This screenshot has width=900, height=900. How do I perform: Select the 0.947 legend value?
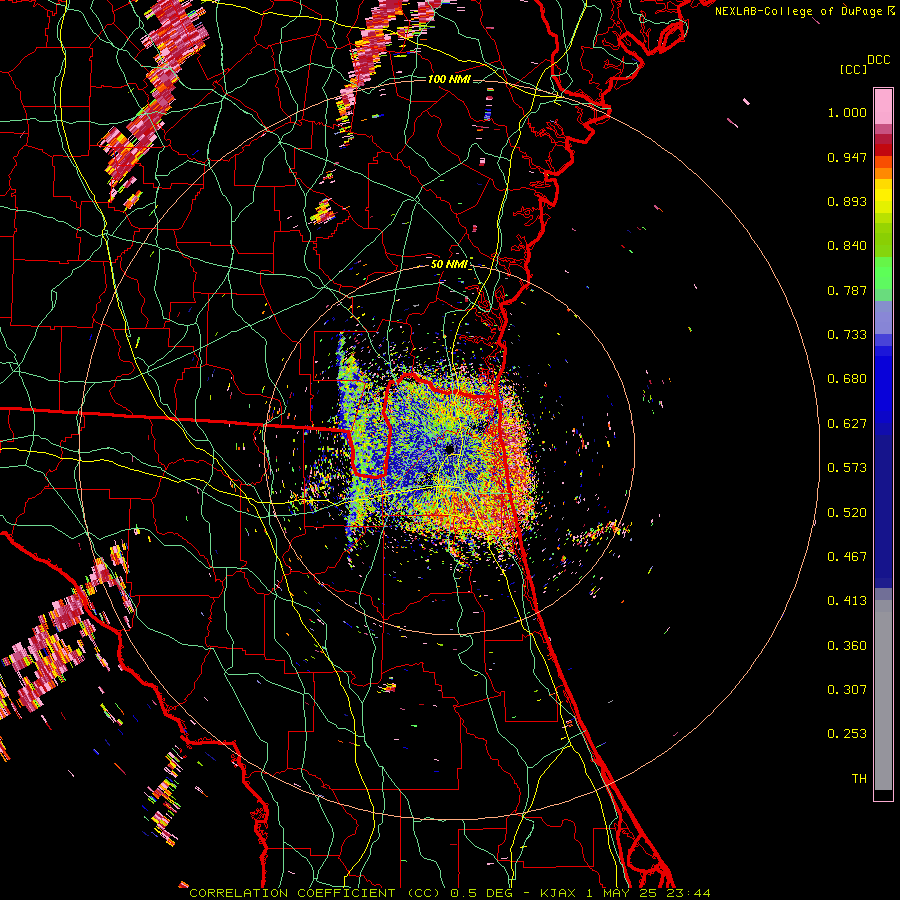[x=847, y=157]
